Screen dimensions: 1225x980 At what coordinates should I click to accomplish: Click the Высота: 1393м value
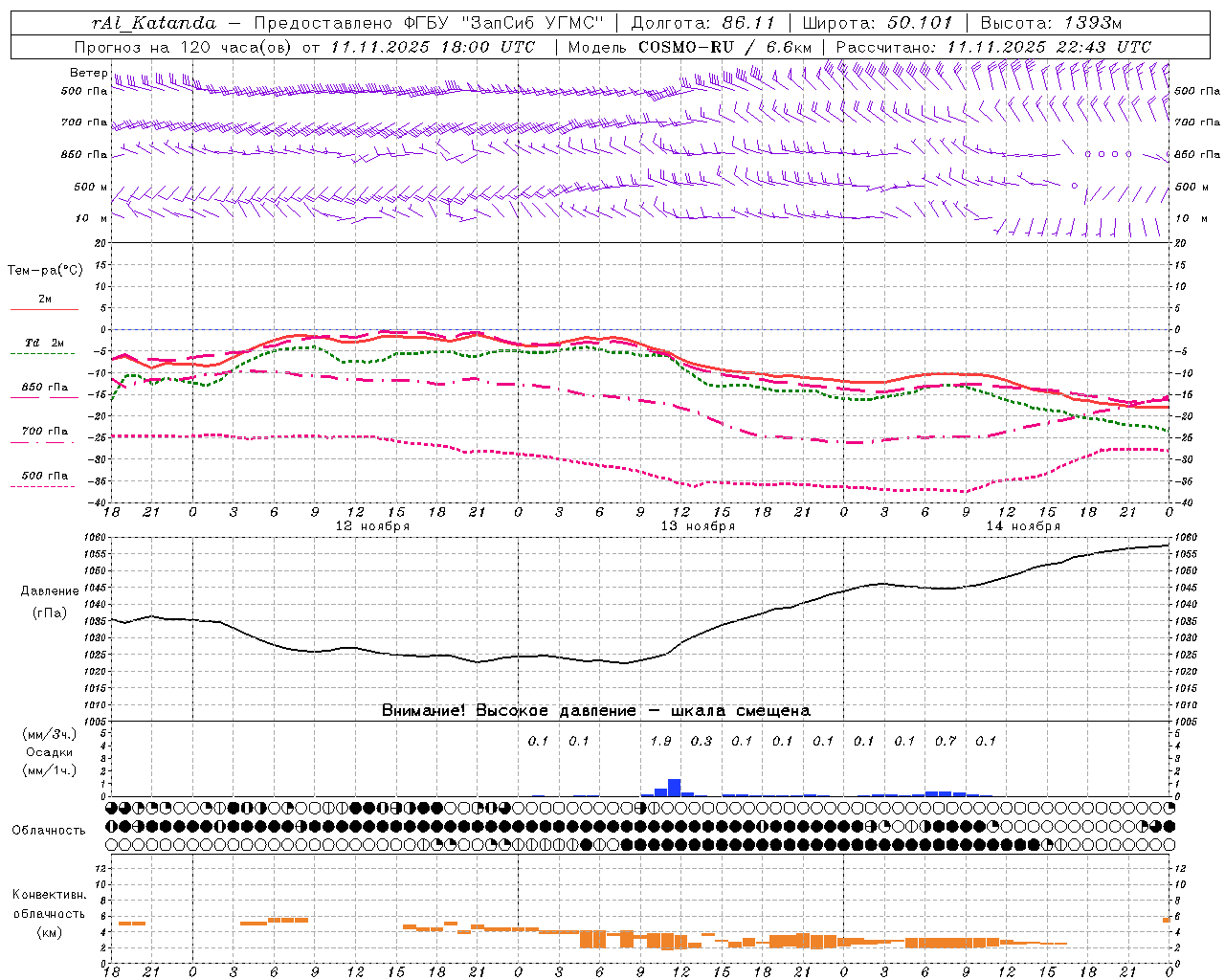[1052, 23]
